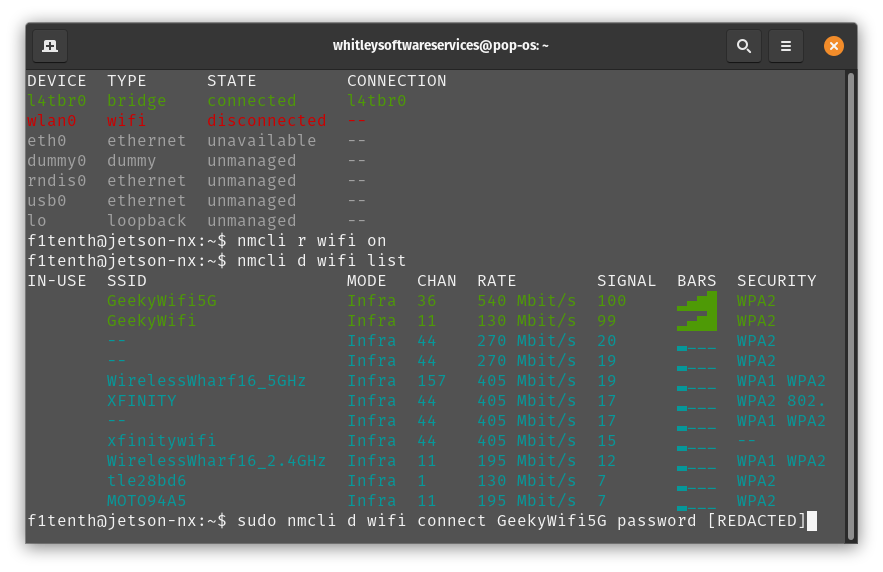Select the GeekyWifi5G SSID in the list

(162, 301)
